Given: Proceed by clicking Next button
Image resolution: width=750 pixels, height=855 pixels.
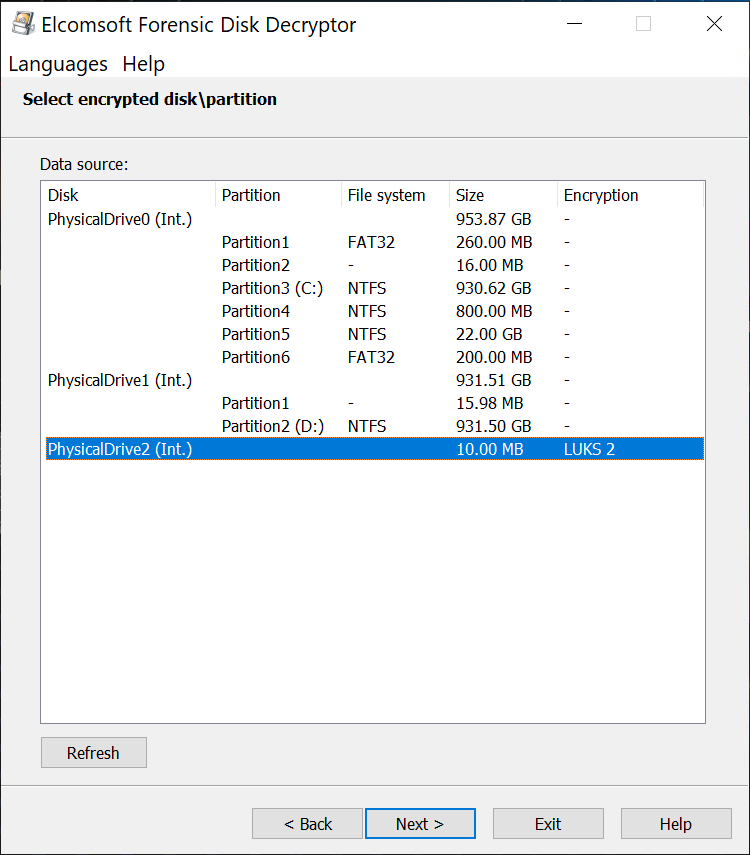Looking at the screenshot, I should [420, 824].
